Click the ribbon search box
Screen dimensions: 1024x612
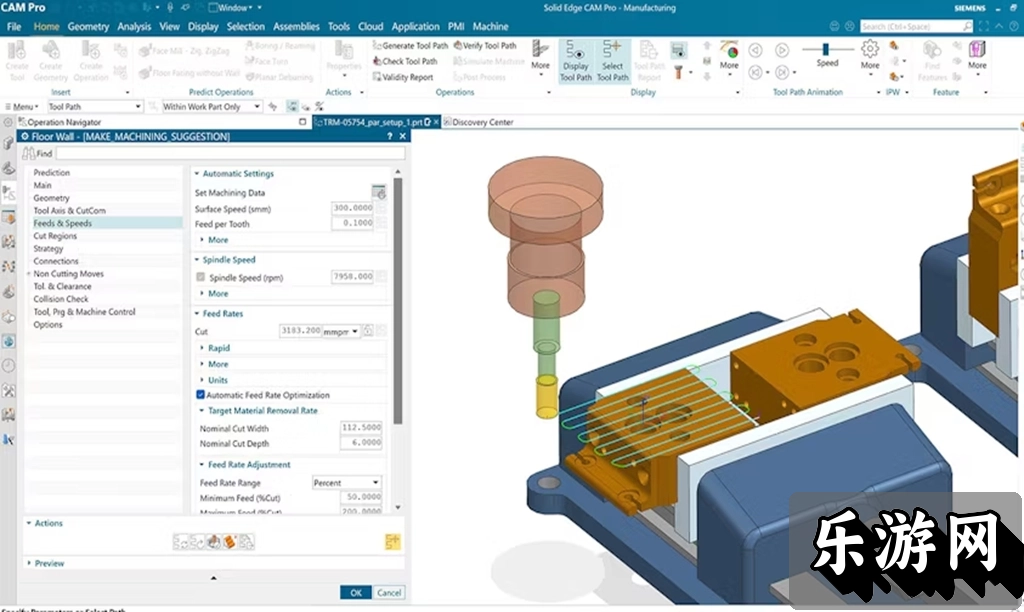[916, 26]
